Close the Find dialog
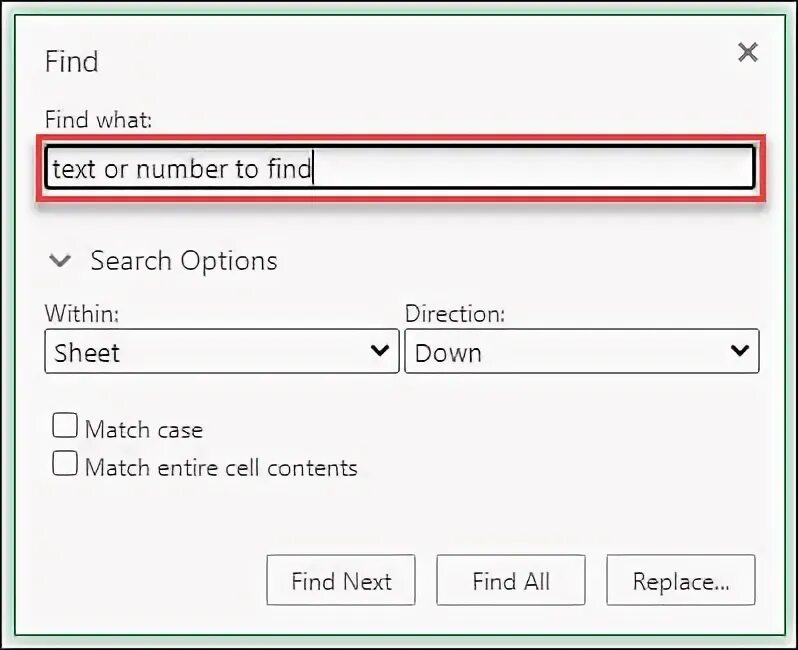This screenshot has height=650, width=798. coord(747,53)
